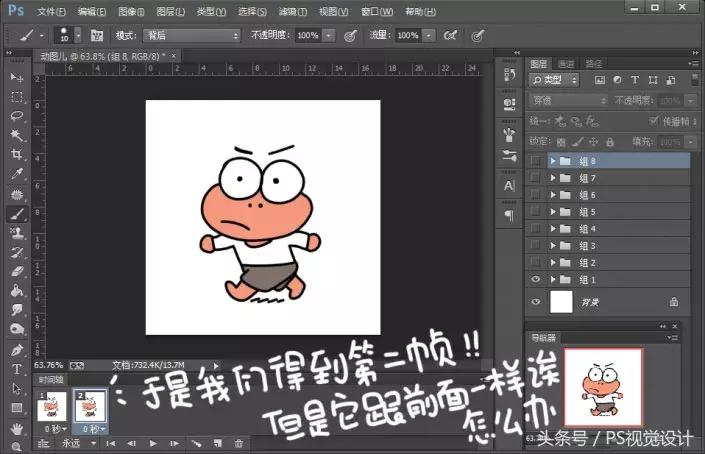Select the Paint Bucket tool
This screenshot has width=705, height=454.
click(x=17, y=291)
